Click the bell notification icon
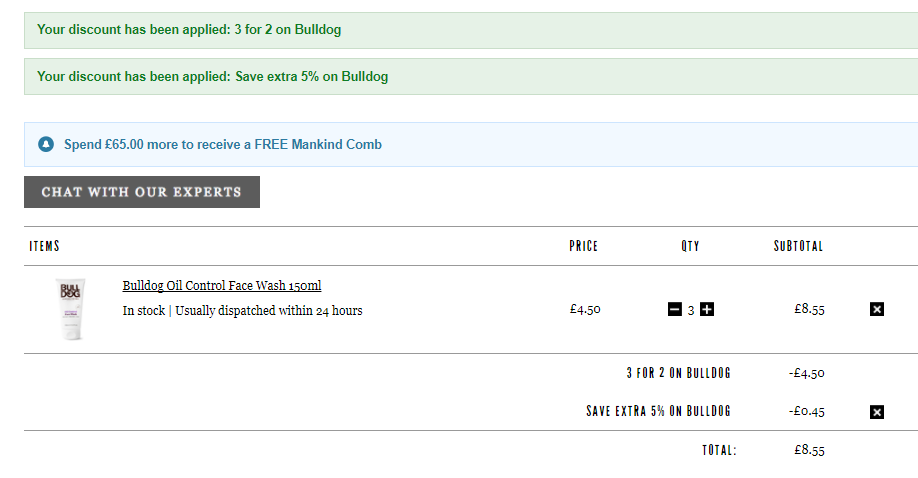 tap(46, 144)
